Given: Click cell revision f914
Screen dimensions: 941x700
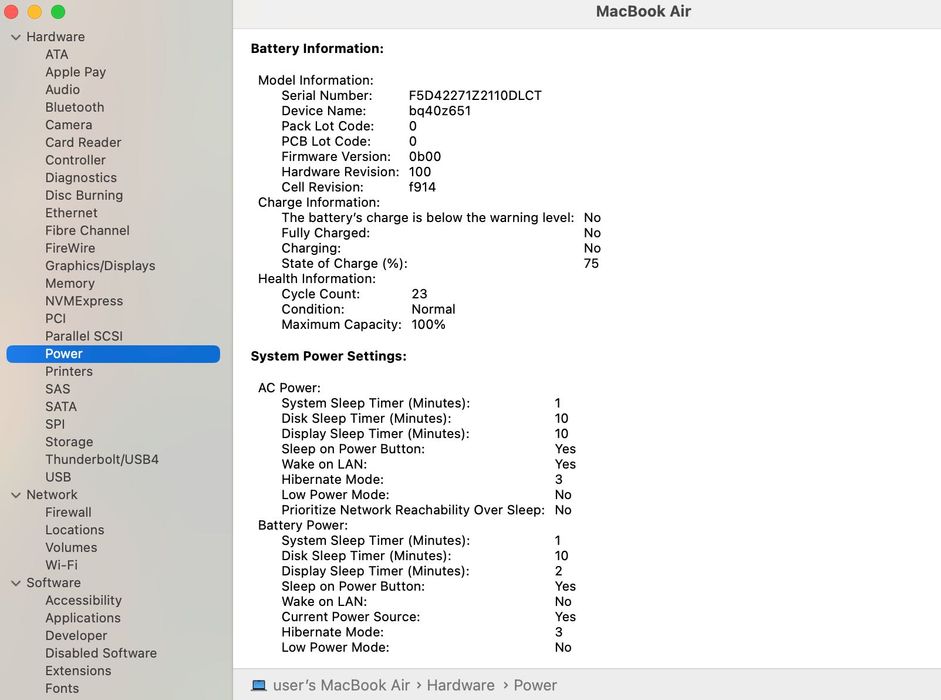Looking at the screenshot, I should (x=422, y=187).
